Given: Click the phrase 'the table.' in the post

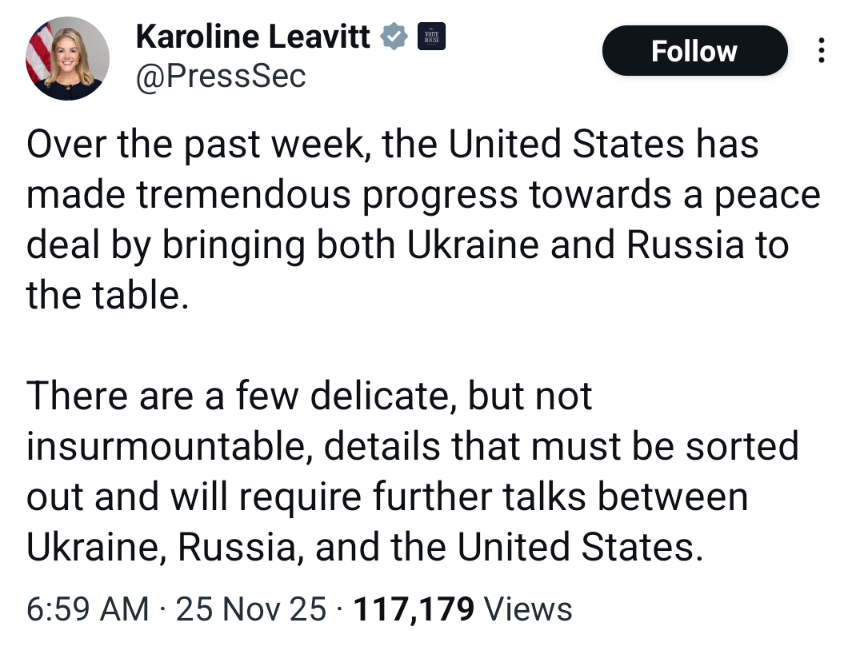Looking at the screenshot, I should (x=107, y=296).
